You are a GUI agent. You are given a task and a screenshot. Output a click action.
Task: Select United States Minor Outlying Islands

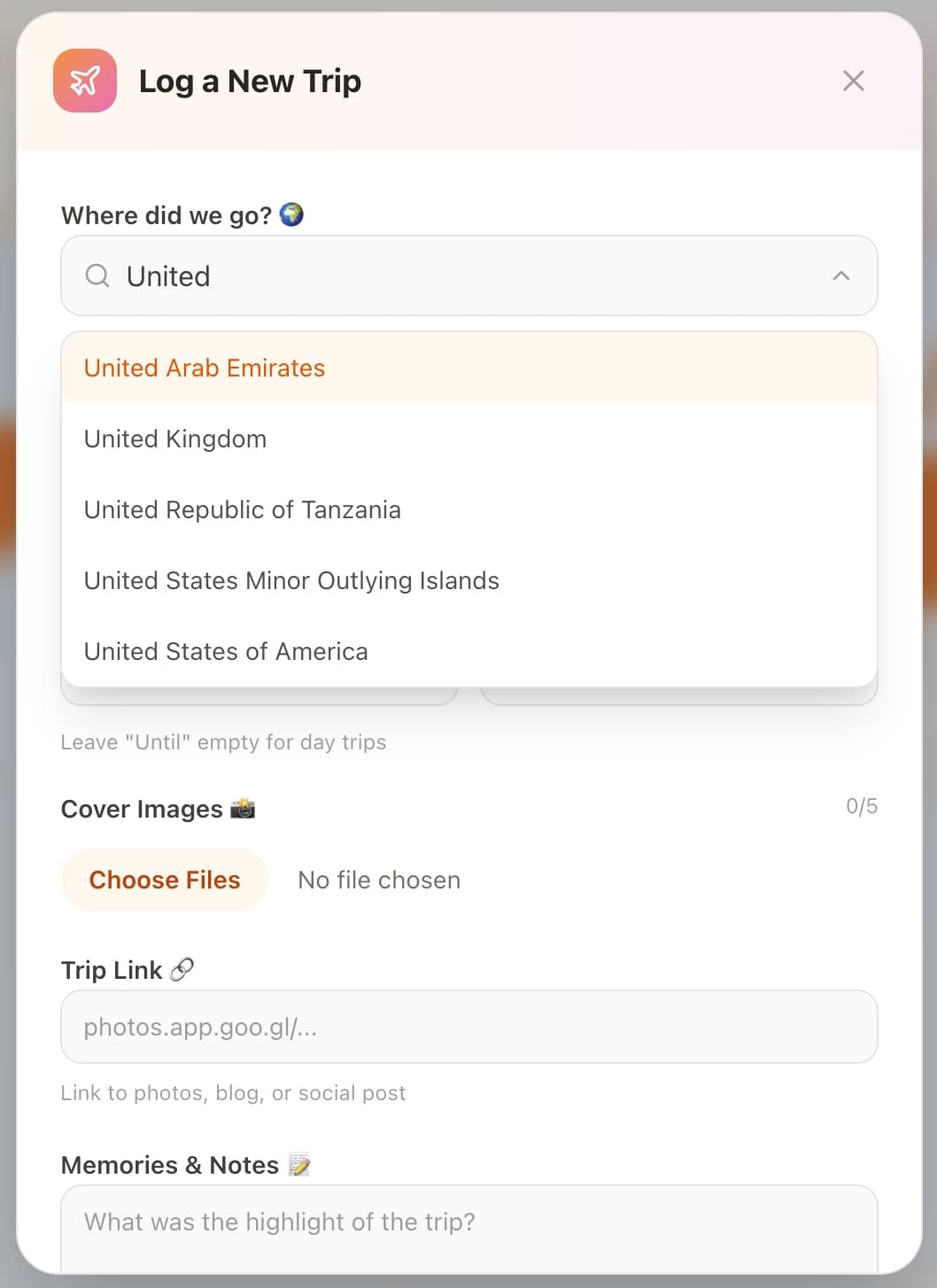(x=291, y=581)
